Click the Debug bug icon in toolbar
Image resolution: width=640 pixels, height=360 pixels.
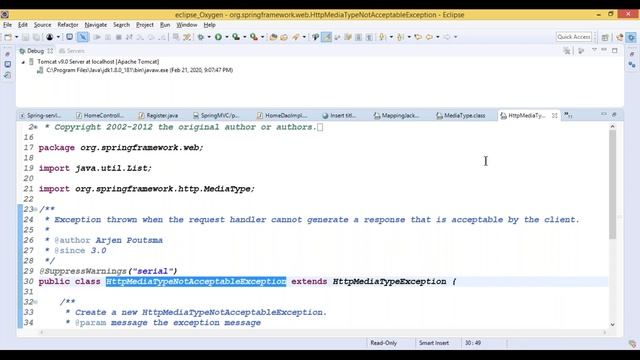200,37
